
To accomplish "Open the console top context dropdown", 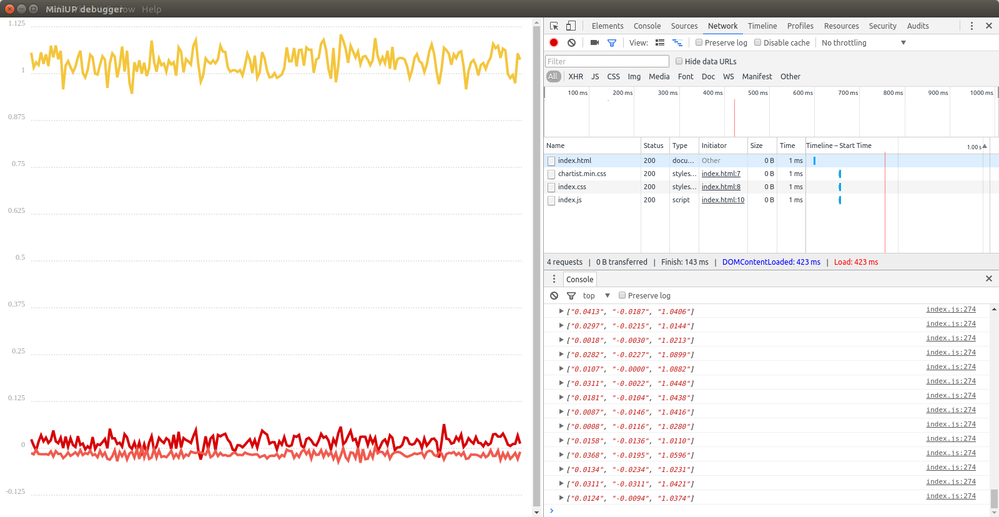I will click(596, 296).
